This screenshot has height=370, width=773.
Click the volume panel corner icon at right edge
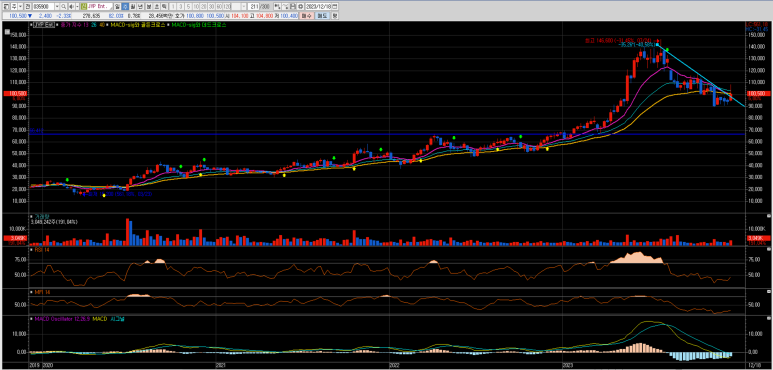pyautogui.click(x=770, y=216)
